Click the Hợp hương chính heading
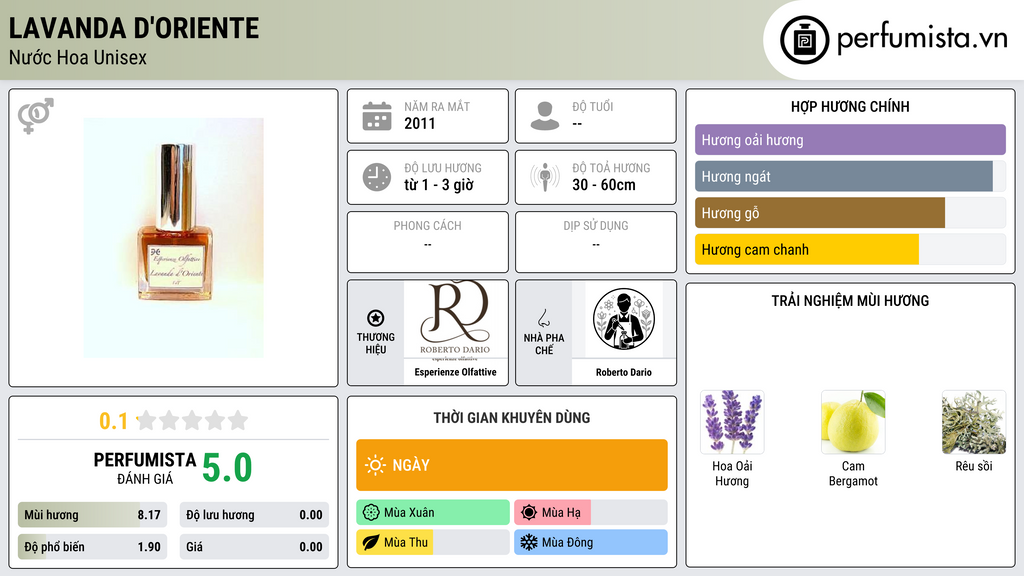The height and width of the screenshot is (576, 1024). [850, 106]
